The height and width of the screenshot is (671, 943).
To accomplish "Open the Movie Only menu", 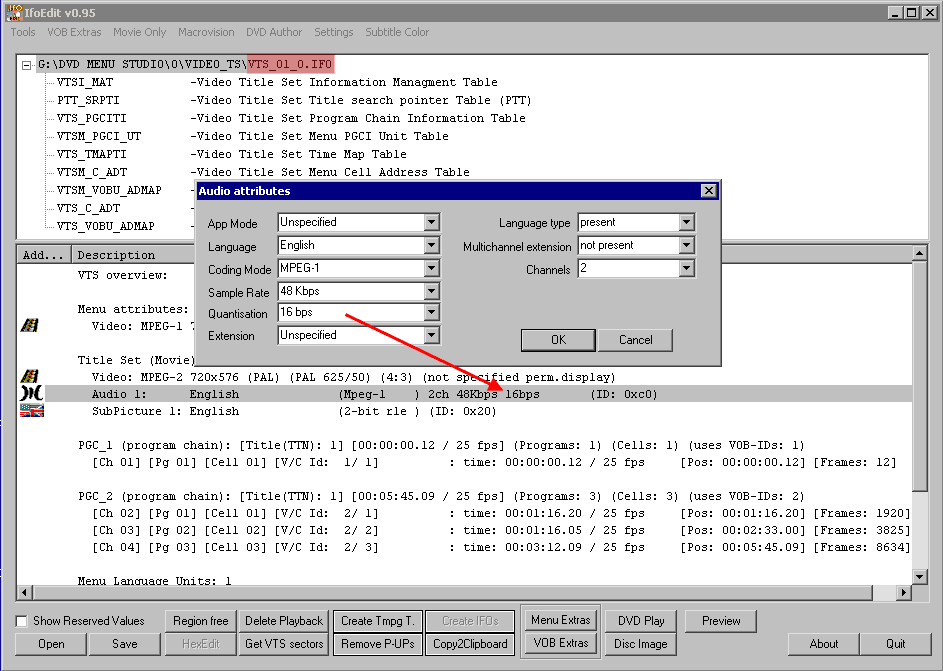I will click(140, 32).
